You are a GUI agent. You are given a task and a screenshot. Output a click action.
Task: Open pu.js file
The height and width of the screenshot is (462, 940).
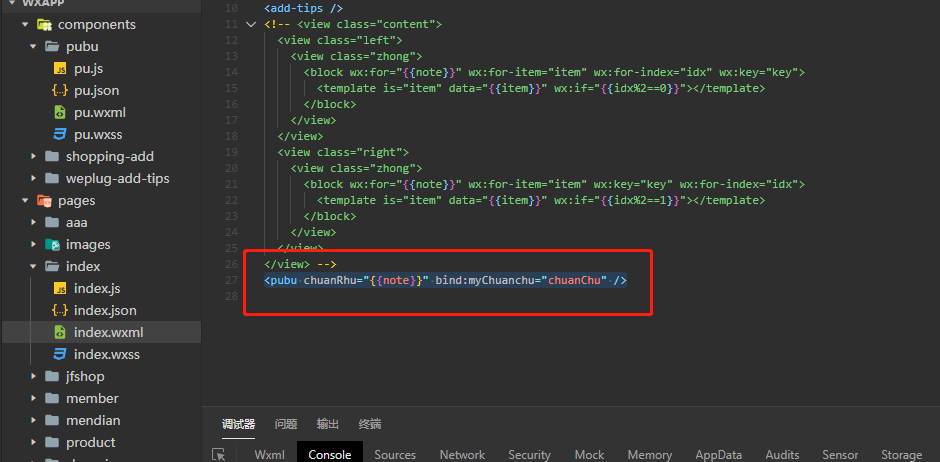pos(89,69)
